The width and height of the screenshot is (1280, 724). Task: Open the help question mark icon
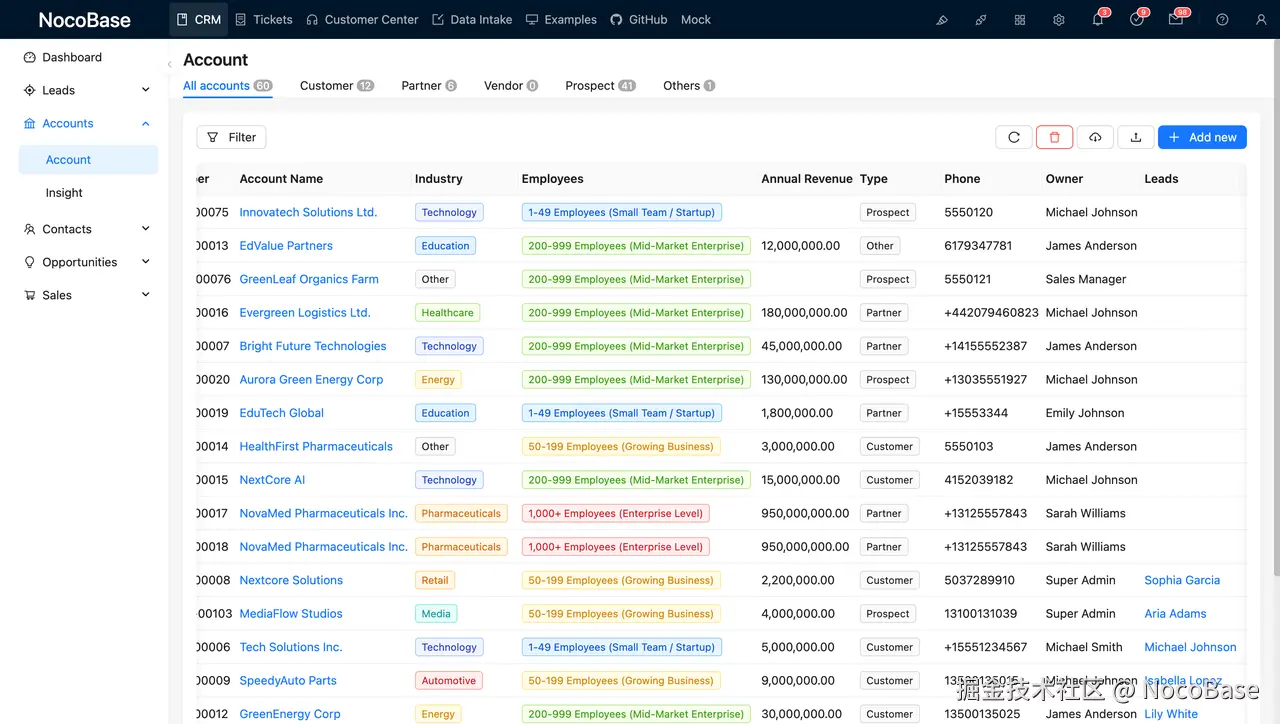tap(1221, 19)
